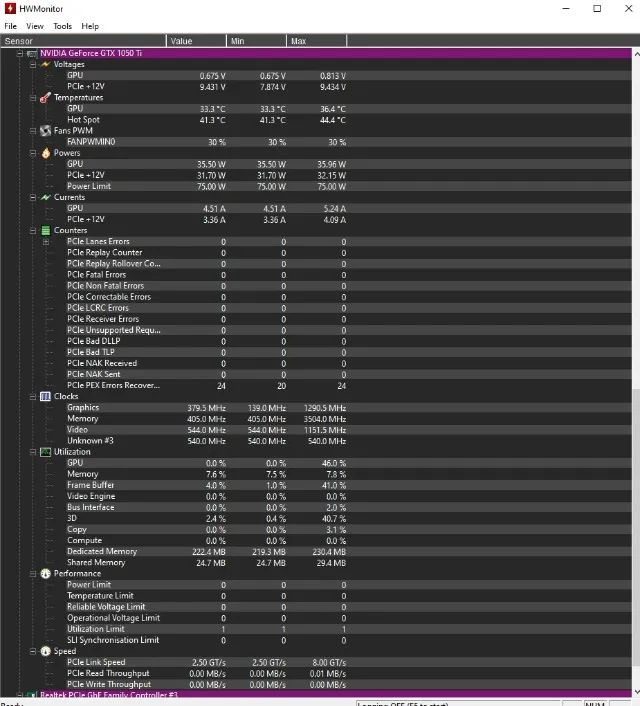Image resolution: width=640 pixels, height=706 pixels.
Task: Collapse the Voltages group
Action: pos(33,64)
